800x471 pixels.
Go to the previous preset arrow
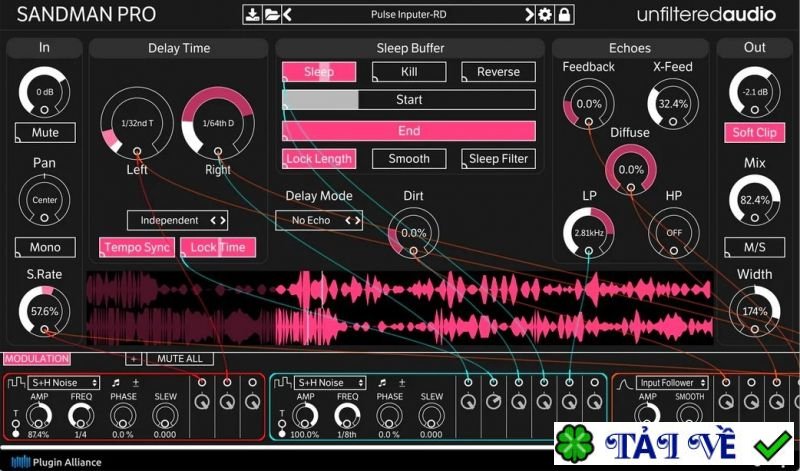[x=288, y=14]
